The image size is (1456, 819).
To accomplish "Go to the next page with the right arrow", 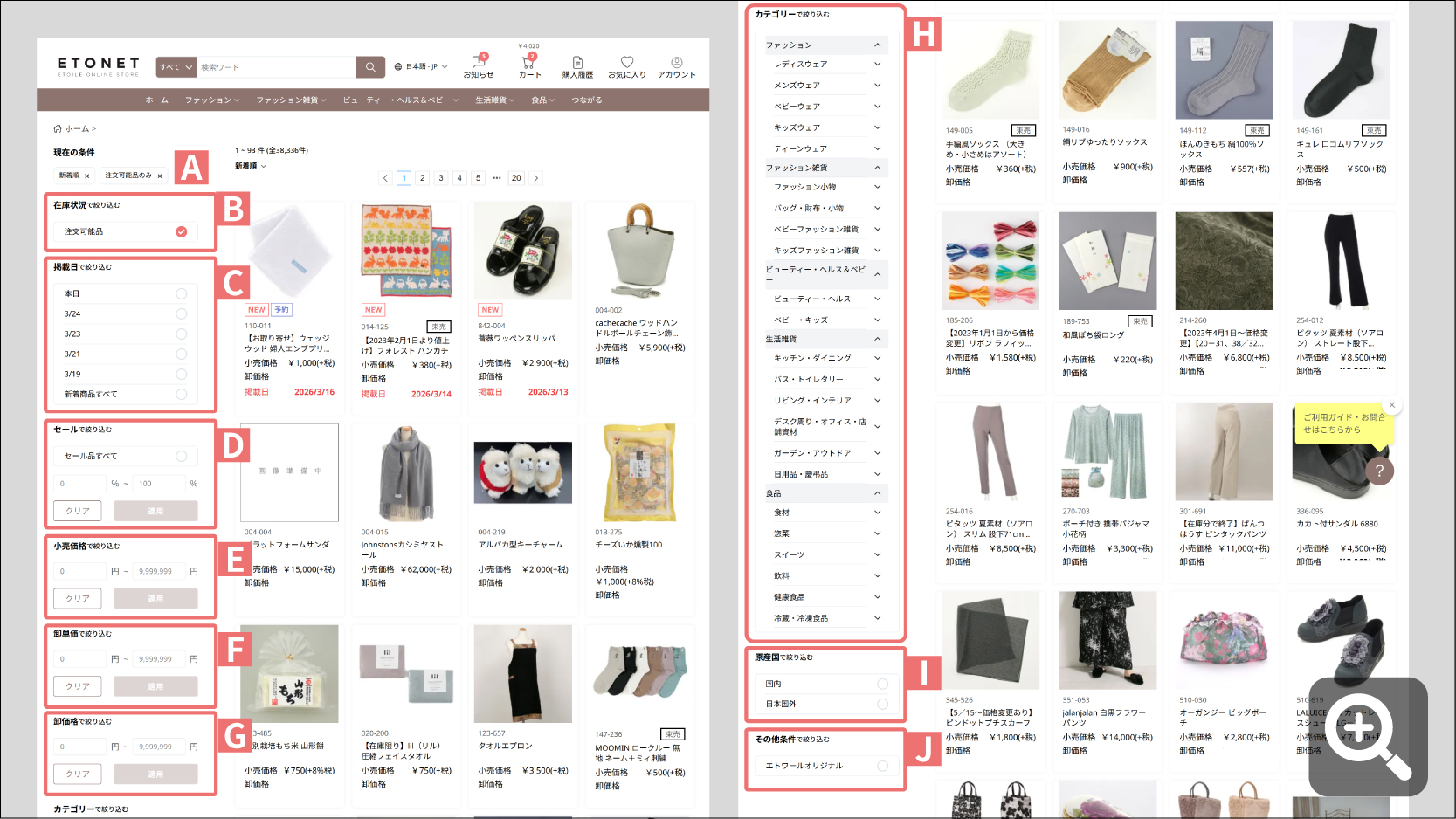I will [535, 178].
